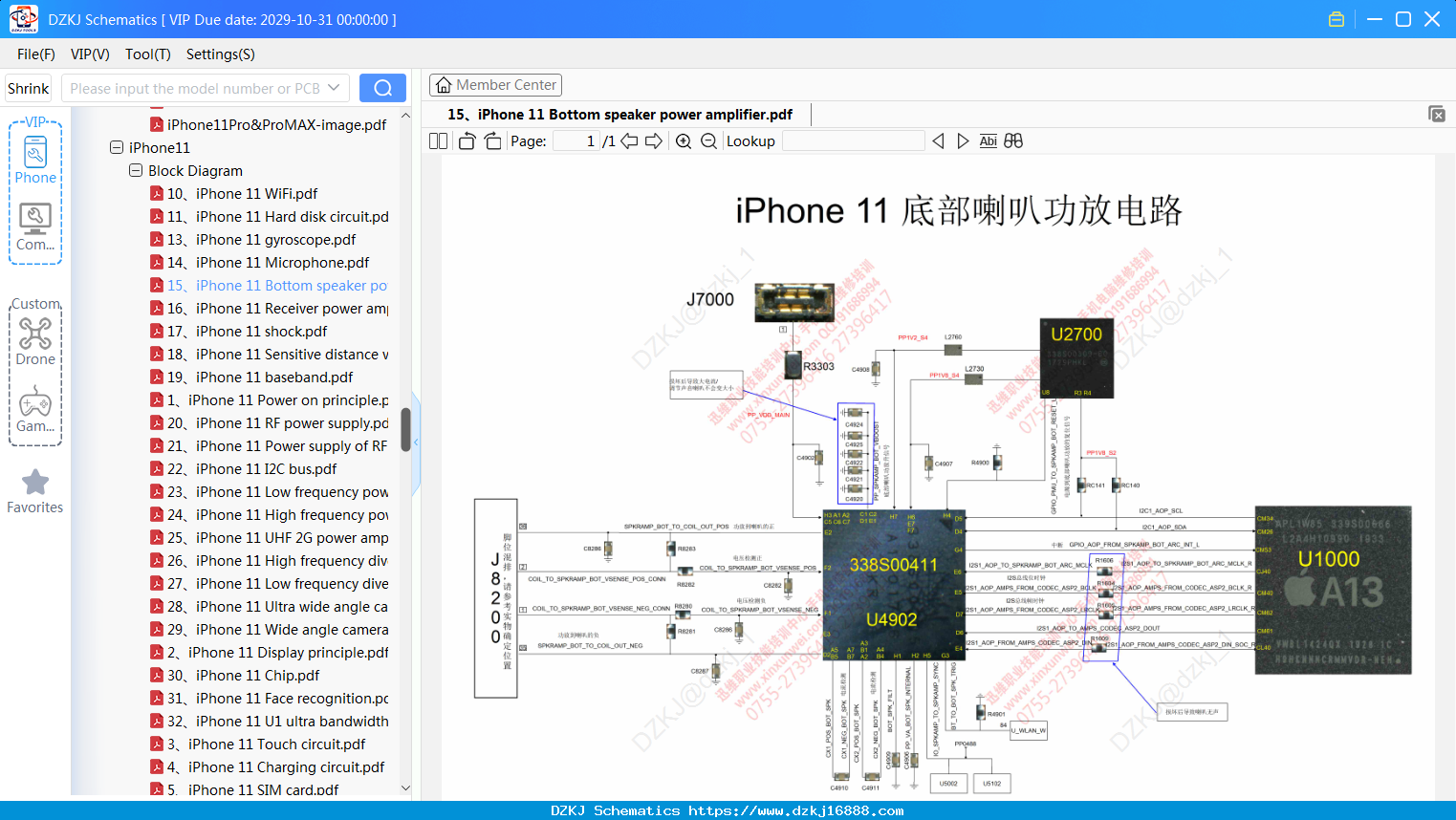
Task: Open iPhone 11 Microphone.pdf
Action: (259, 262)
